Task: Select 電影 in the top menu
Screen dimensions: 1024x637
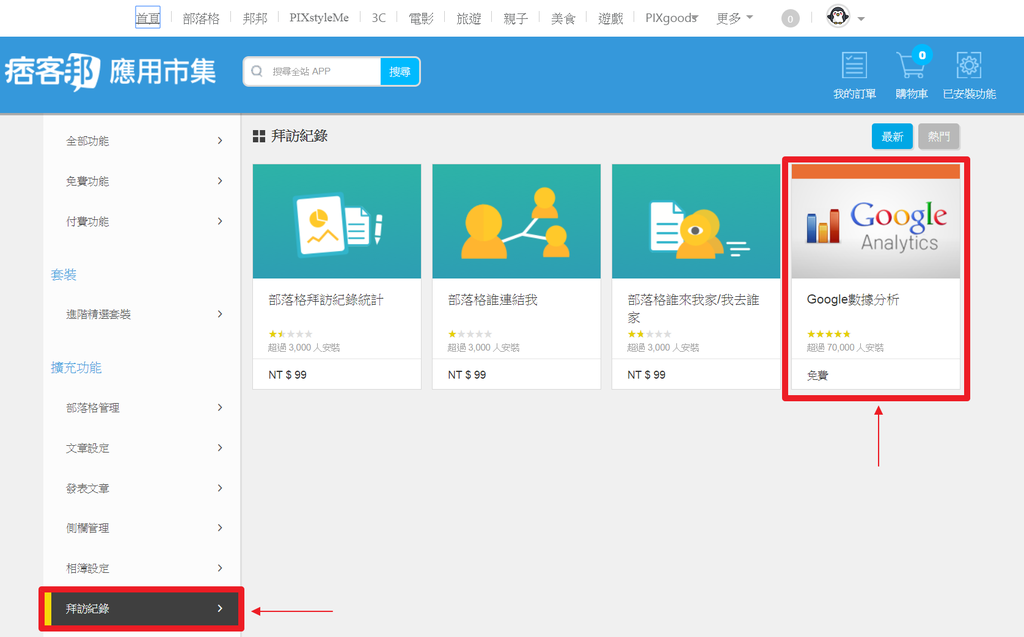Action: point(421,17)
